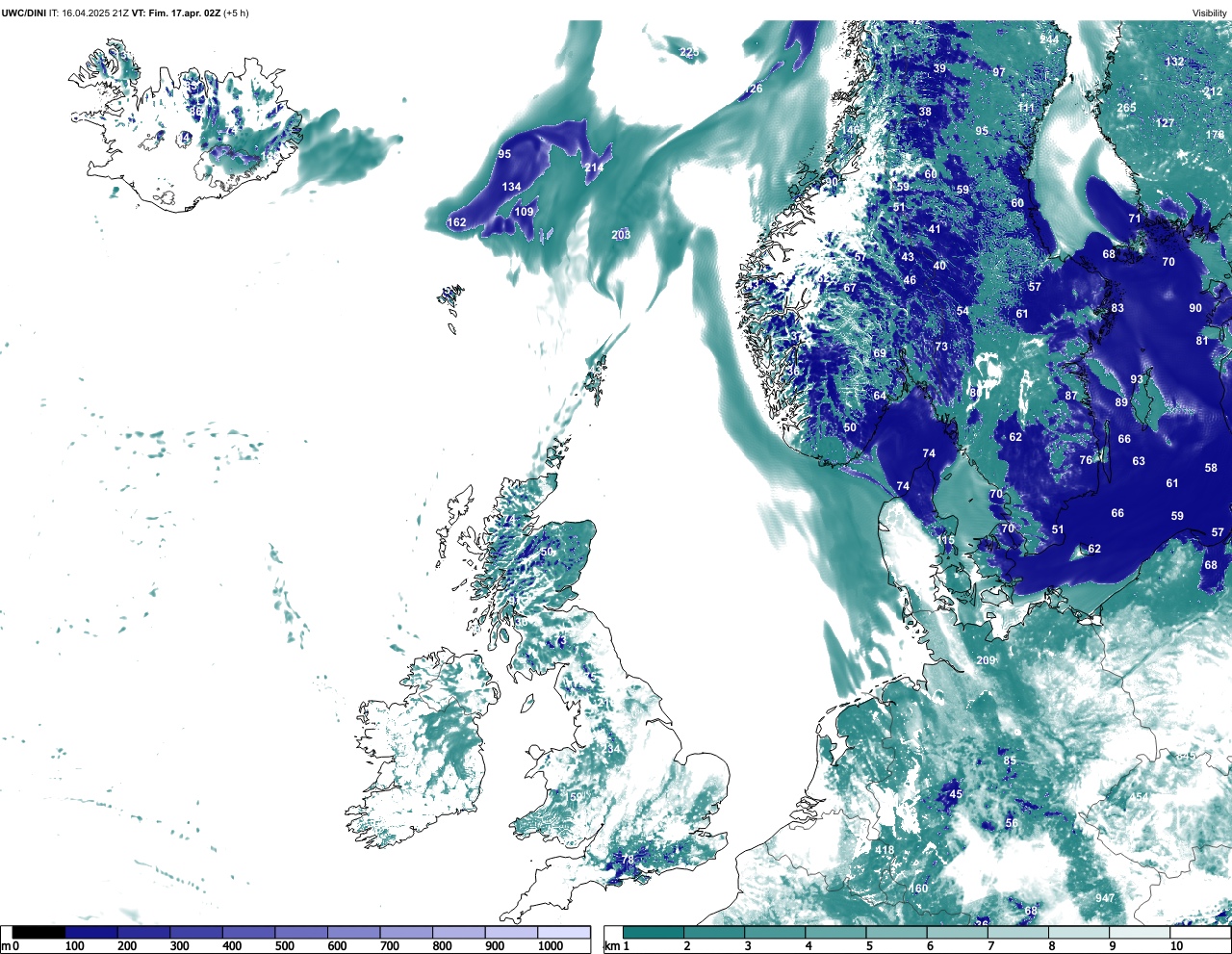This screenshot has height=954, width=1232.
Task: Click the map value '947'
Action: [1105, 898]
